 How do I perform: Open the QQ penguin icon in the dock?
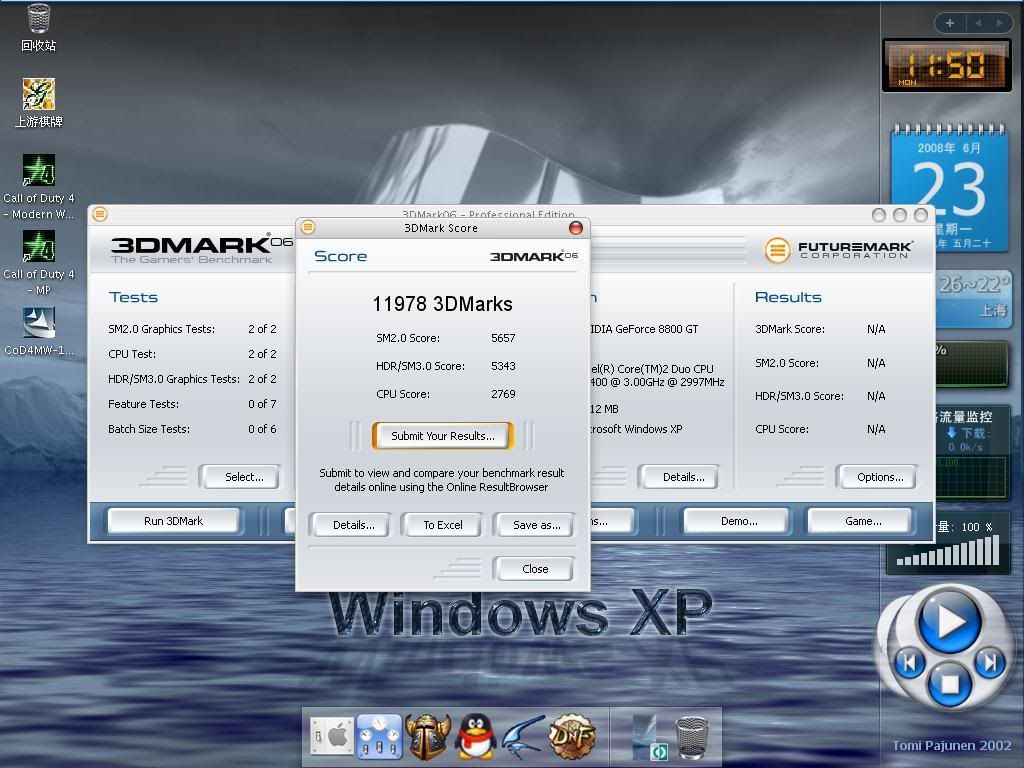pyautogui.click(x=475, y=737)
